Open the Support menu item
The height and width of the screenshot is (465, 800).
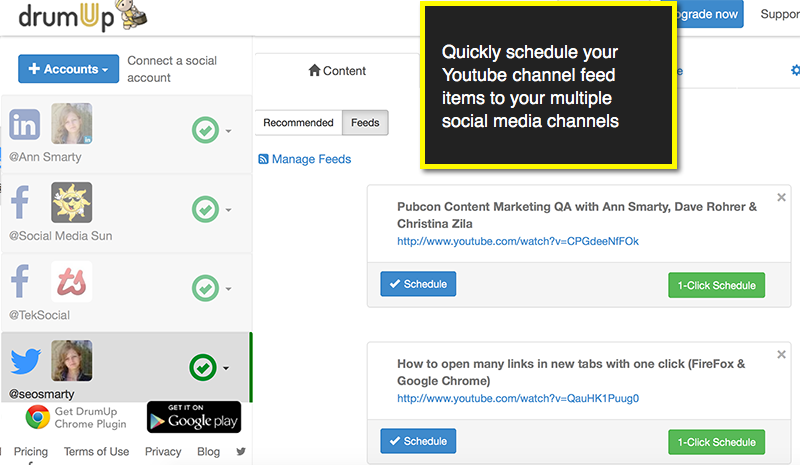780,14
